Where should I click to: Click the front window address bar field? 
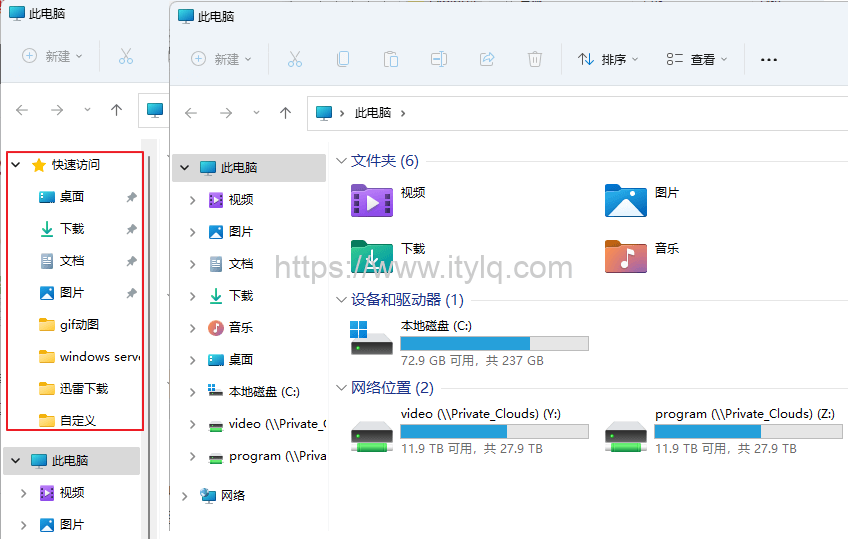(x=577, y=113)
